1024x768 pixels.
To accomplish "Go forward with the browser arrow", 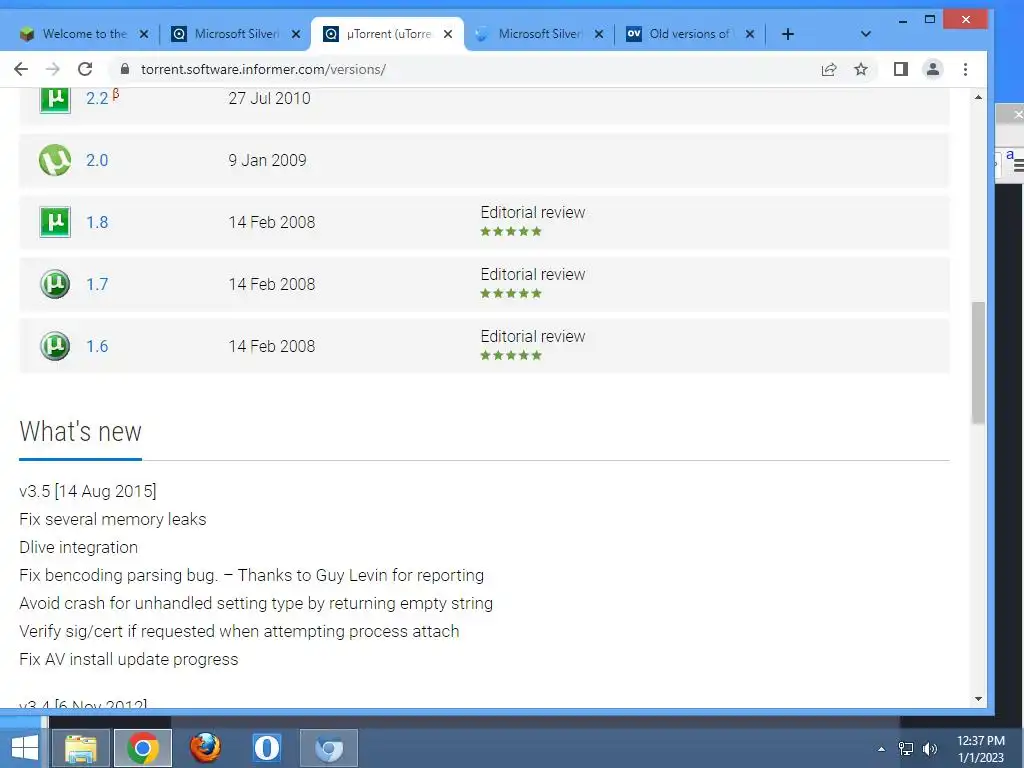I will [x=53, y=69].
